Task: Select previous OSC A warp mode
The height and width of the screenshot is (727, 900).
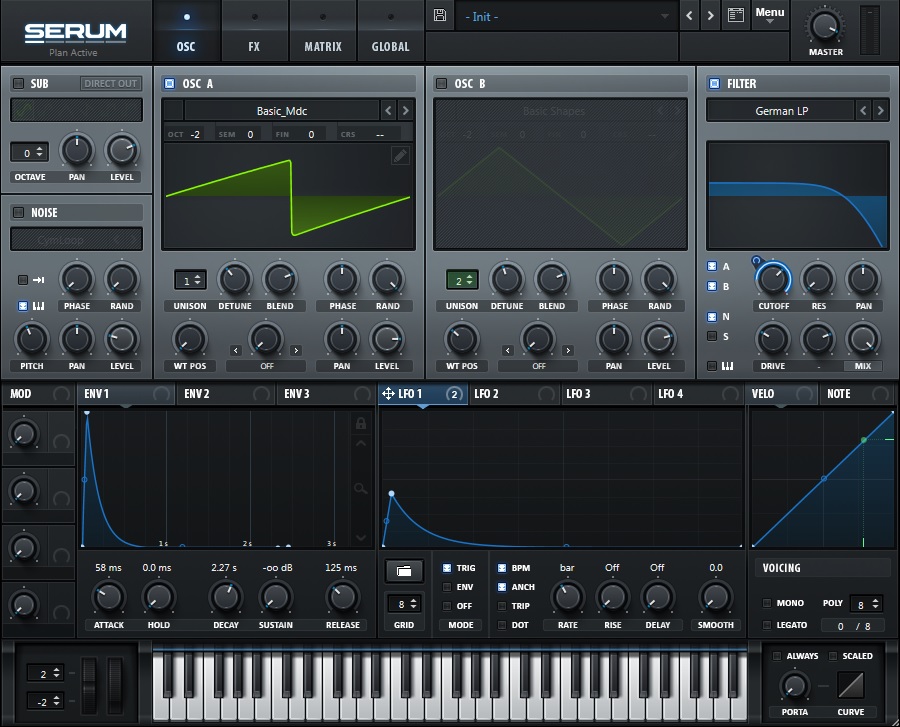Action: coord(236,351)
